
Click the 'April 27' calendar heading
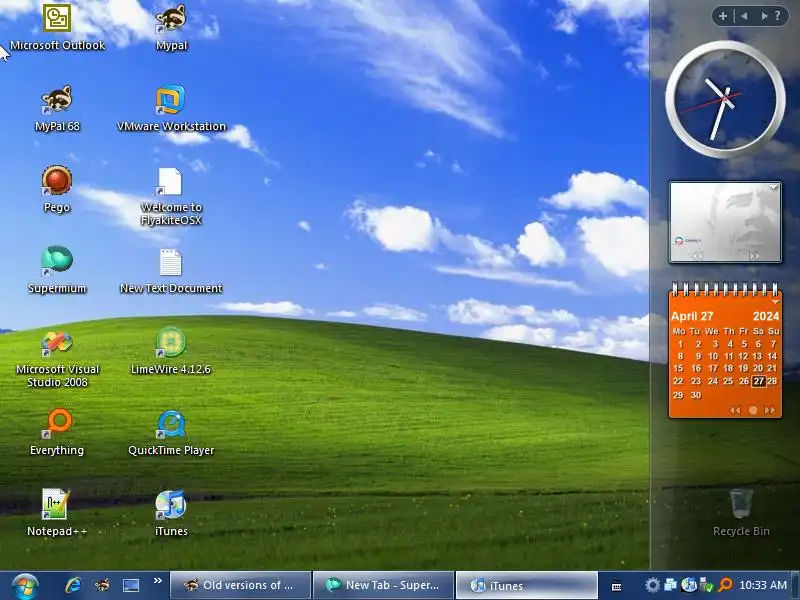point(692,316)
